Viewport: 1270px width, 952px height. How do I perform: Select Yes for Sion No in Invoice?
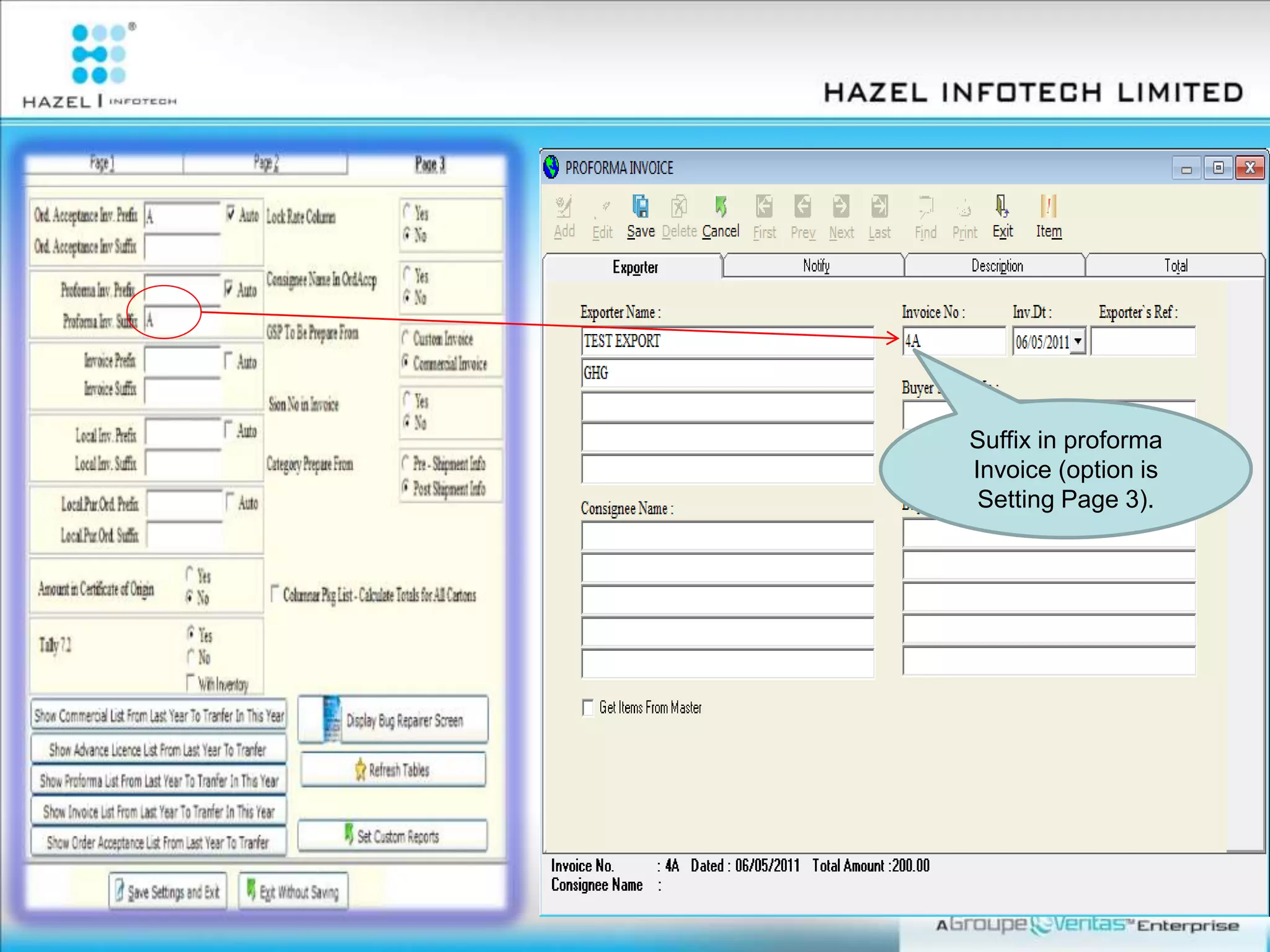click(407, 399)
